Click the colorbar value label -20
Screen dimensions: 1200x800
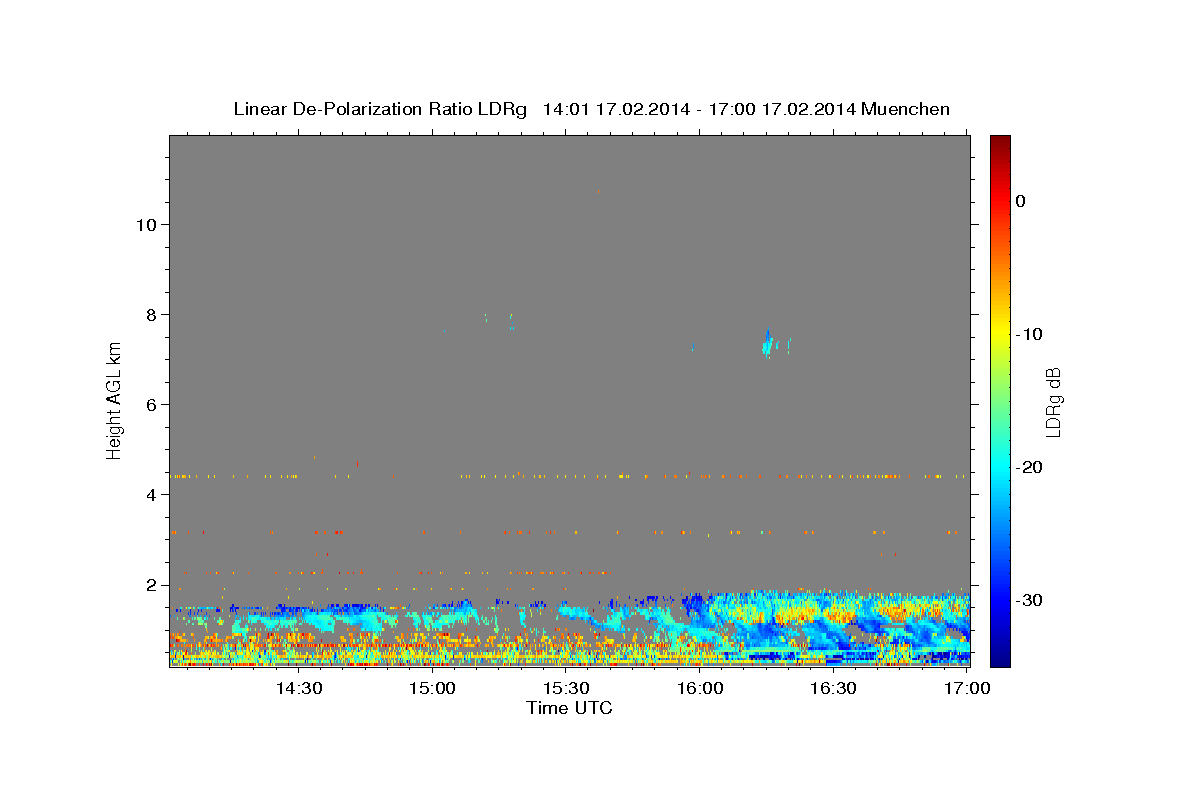pyautogui.click(x=1030, y=467)
